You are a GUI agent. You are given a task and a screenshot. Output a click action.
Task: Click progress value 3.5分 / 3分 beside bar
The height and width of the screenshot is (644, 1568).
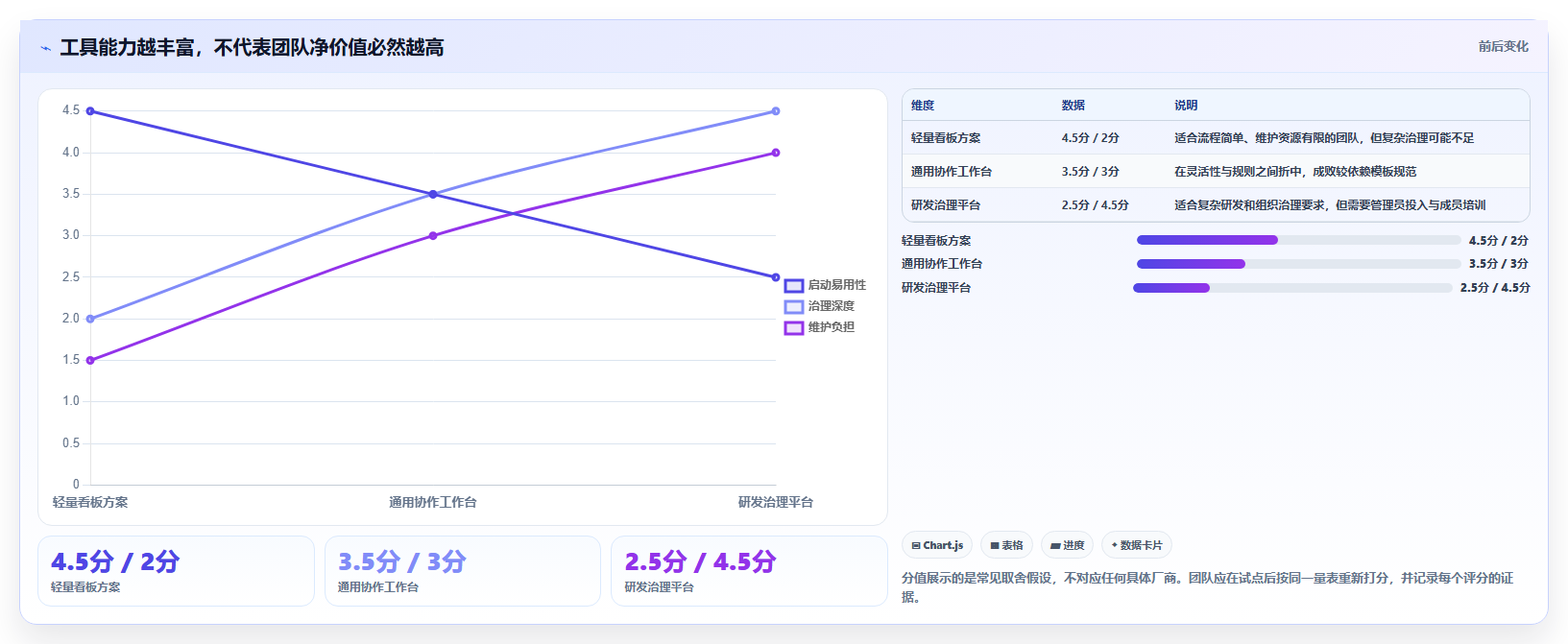[x=1498, y=264]
